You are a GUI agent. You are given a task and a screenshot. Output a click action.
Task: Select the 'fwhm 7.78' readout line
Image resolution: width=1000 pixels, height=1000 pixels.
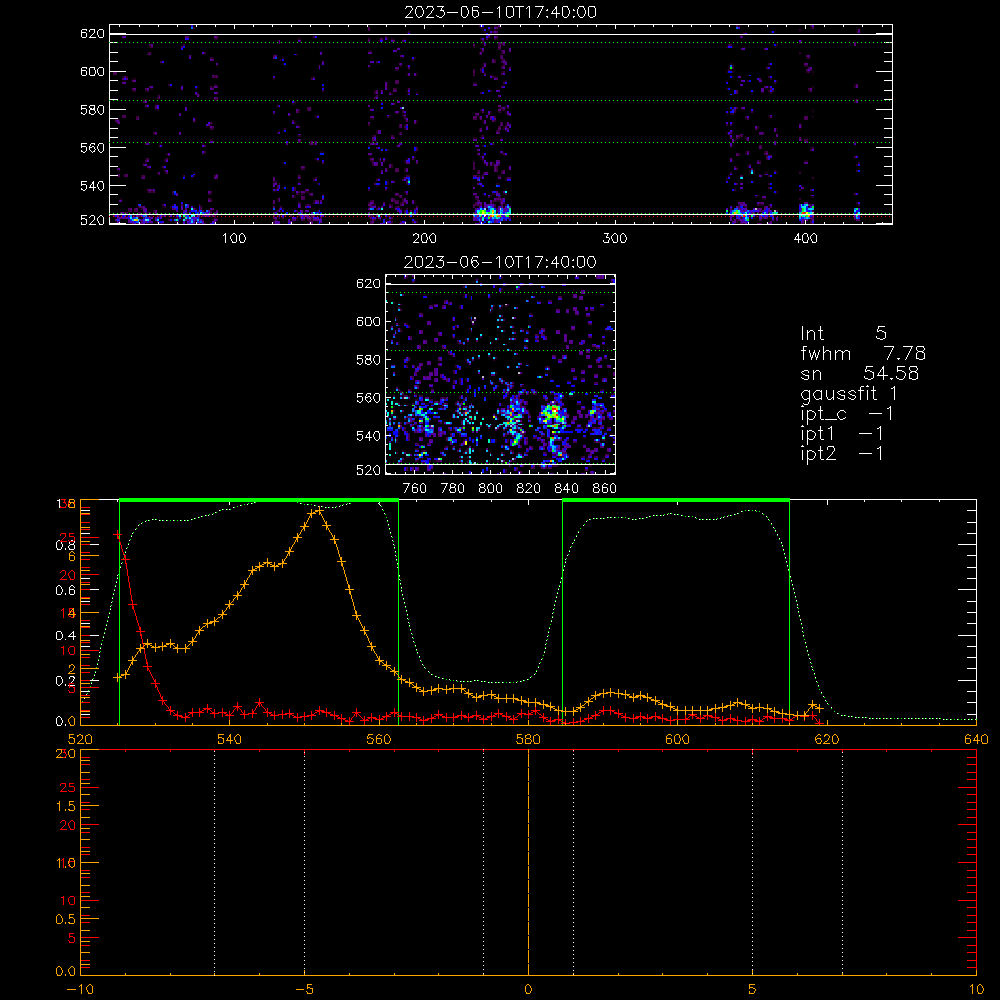(x=863, y=353)
